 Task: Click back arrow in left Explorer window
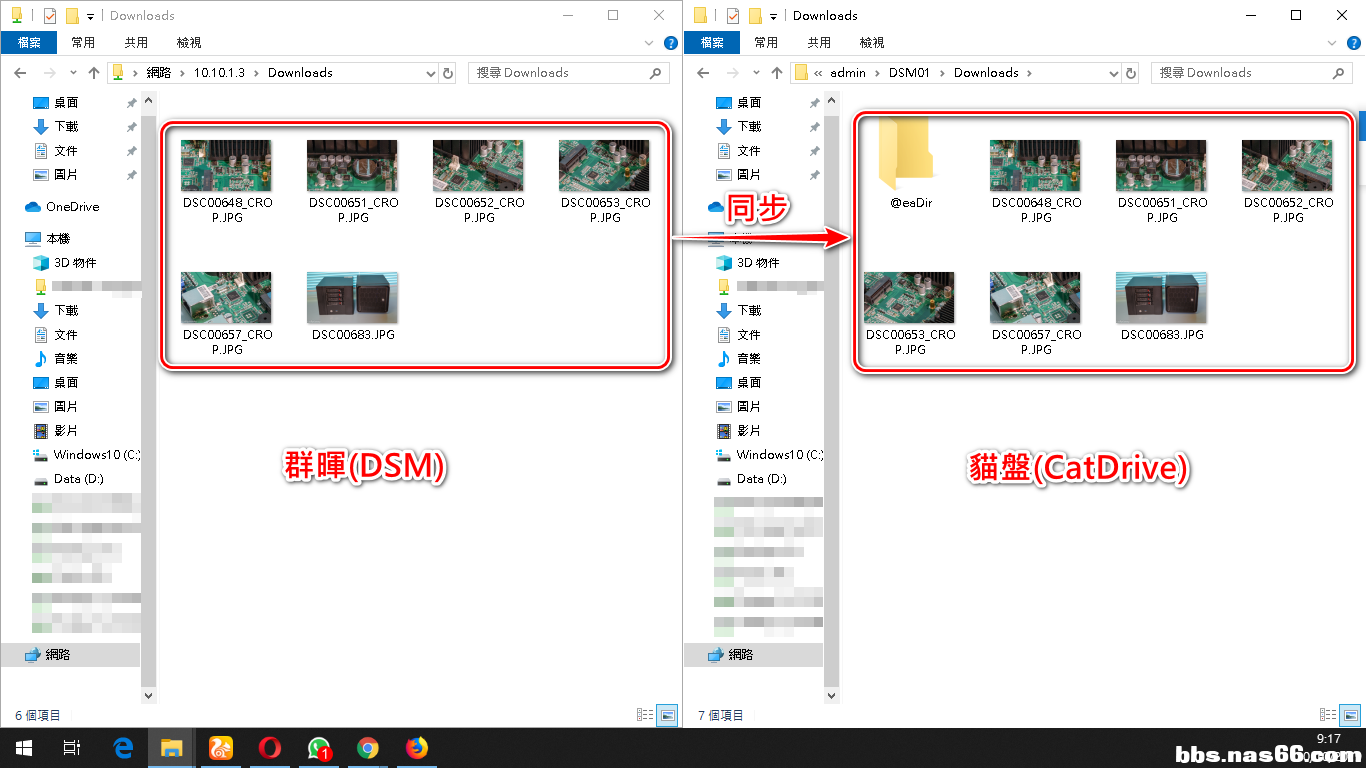[20, 73]
